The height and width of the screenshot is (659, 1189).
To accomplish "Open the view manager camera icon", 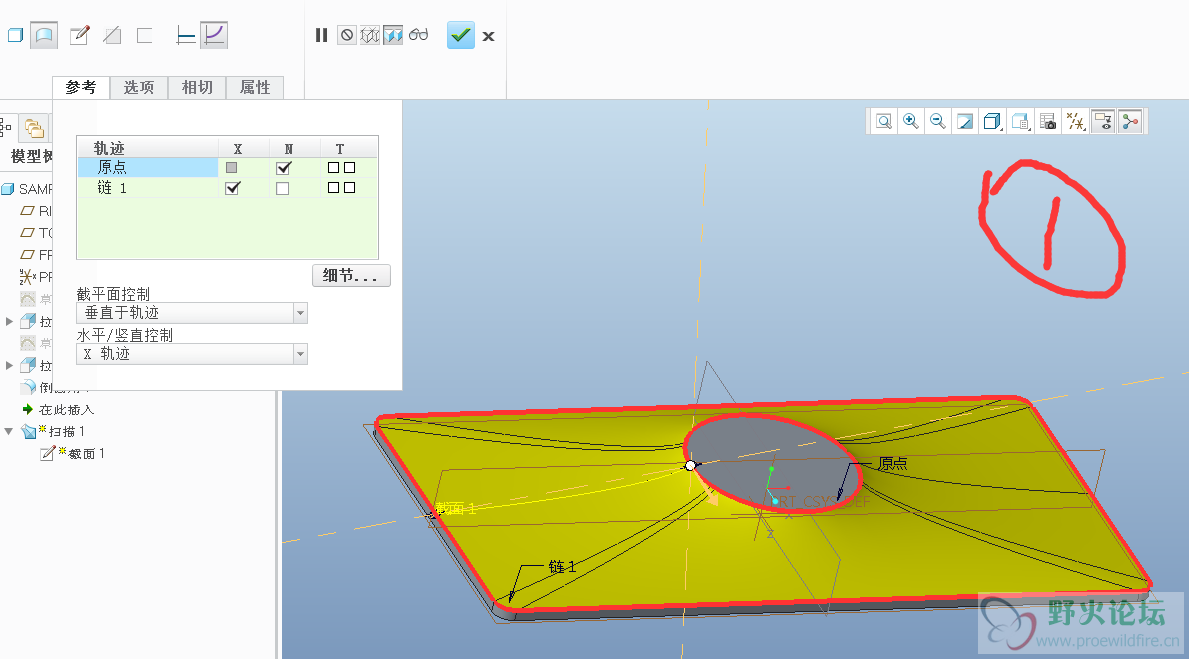I will (x=1048, y=121).
